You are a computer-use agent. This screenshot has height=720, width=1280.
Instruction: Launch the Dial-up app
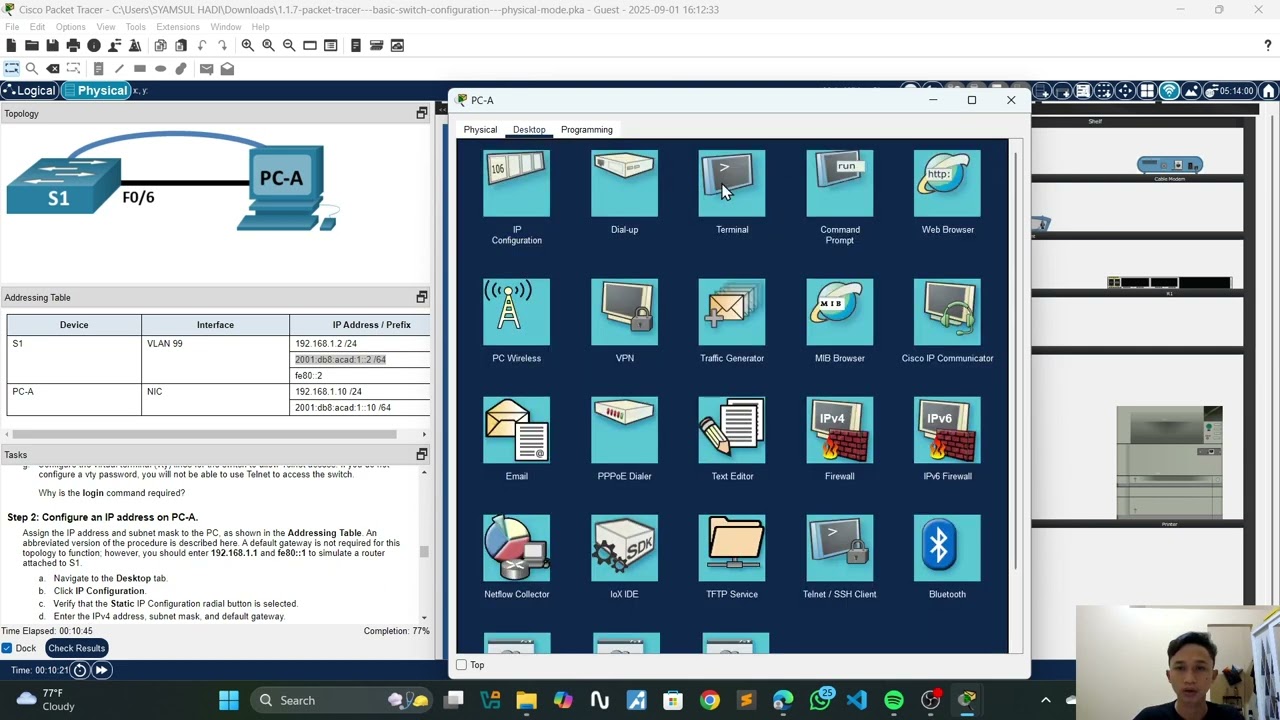click(x=624, y=184)
